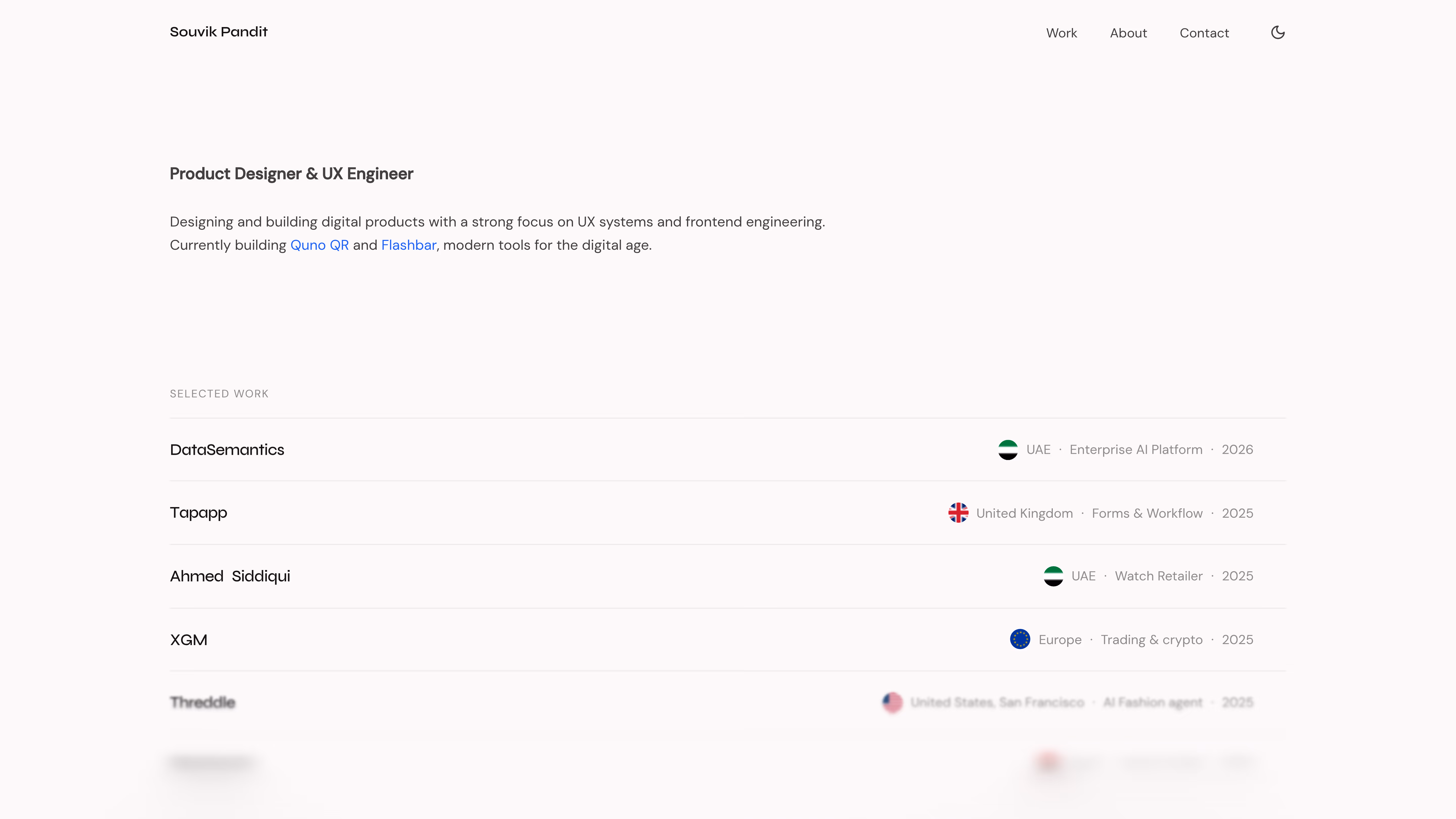Click the Trading & crypto label
1456x819 pixels.
tap(1151, 640)
